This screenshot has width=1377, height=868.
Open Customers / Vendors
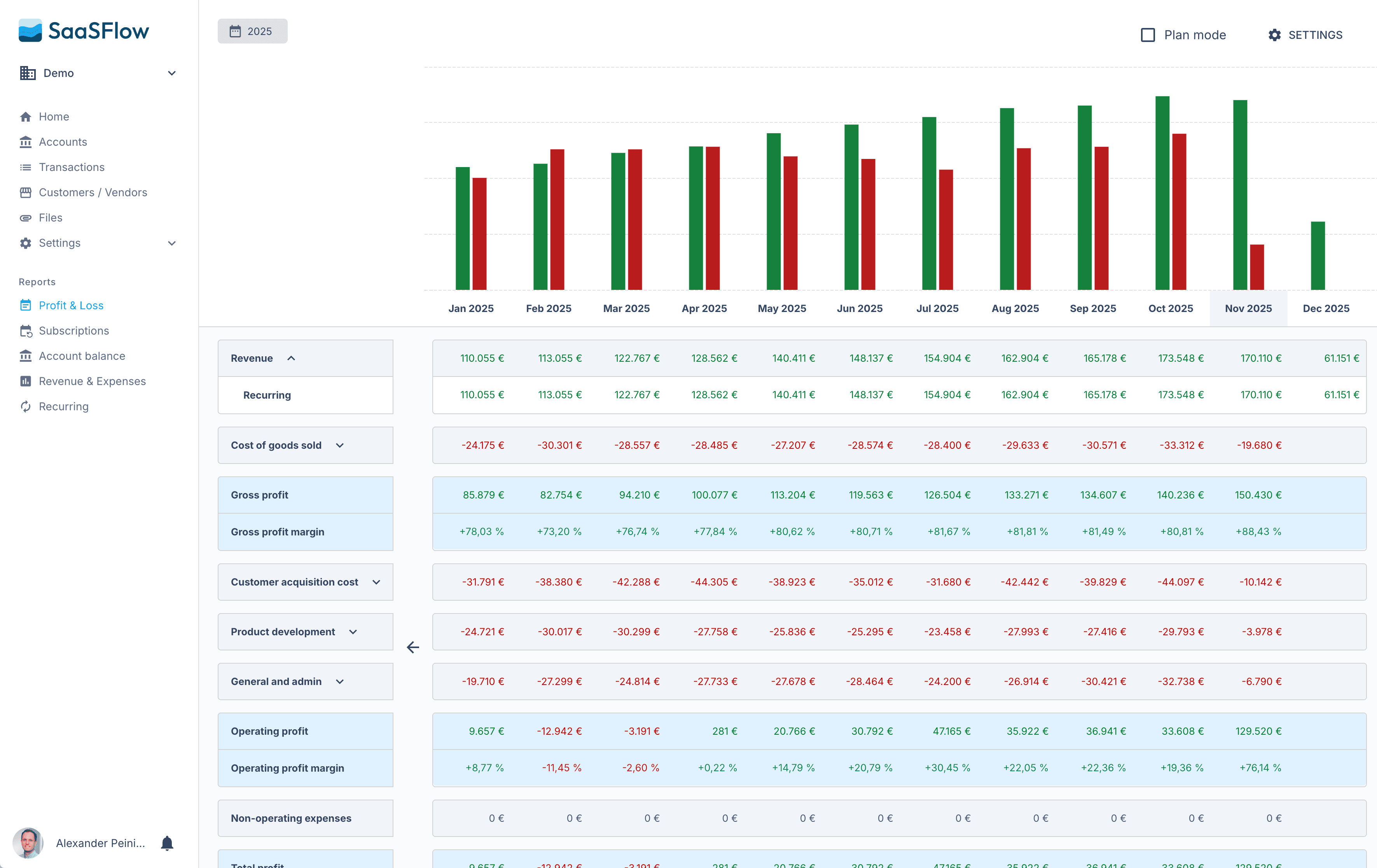pos(93,192)
